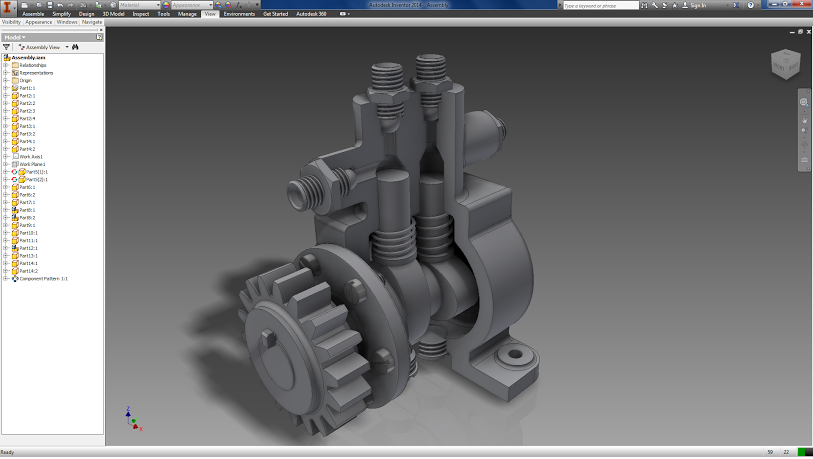This screenshot has width=813, height=459.
Task: Click inside the keyword search field
Action: point(600,5)
